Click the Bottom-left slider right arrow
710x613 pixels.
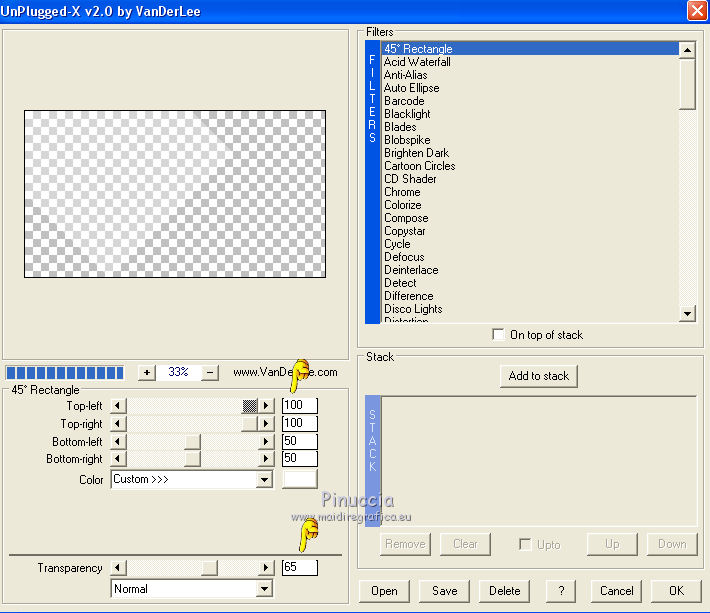pyautogui.click(x=266, y=442)
